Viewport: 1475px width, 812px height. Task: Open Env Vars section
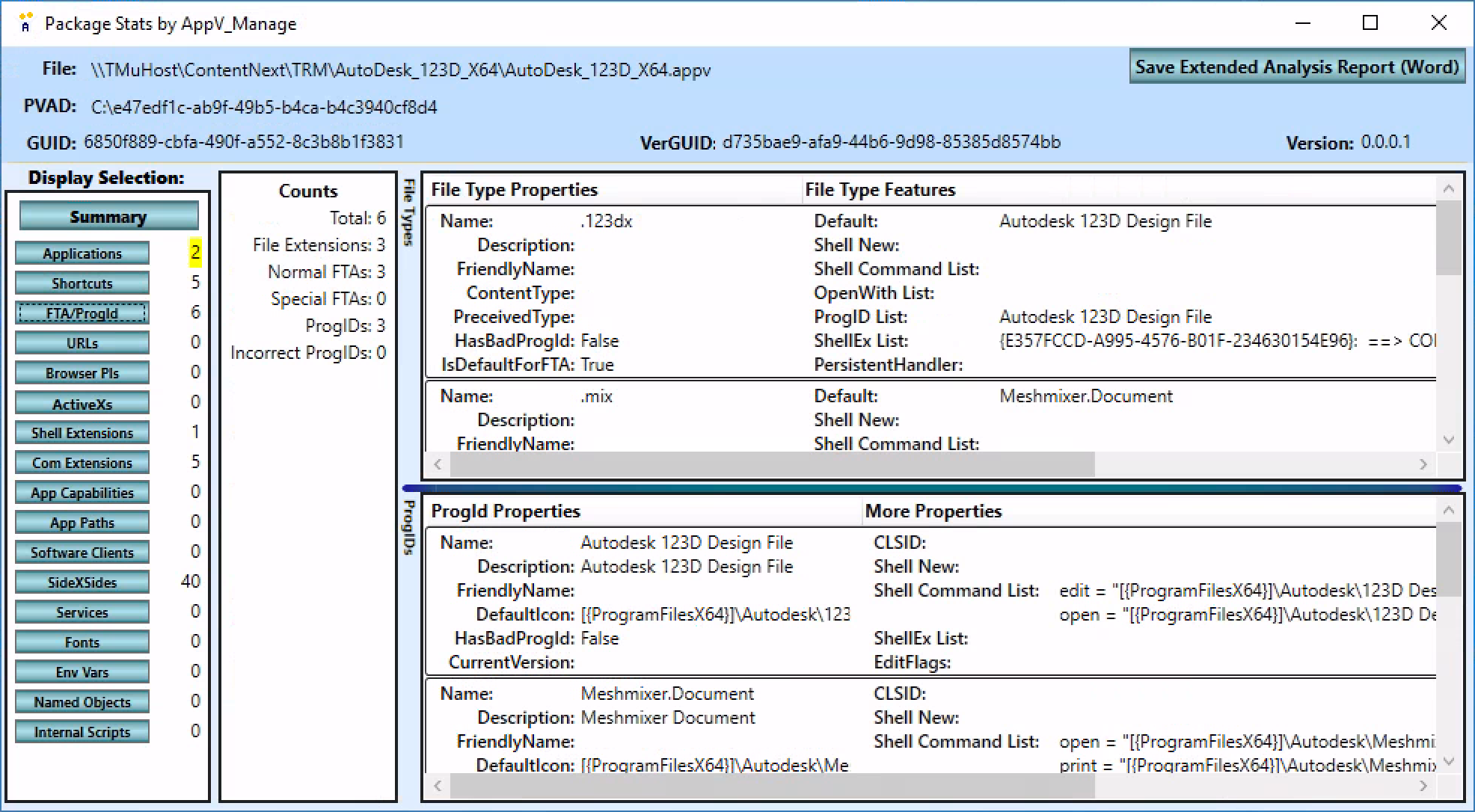pyautogui.click(x=82, y=672)
